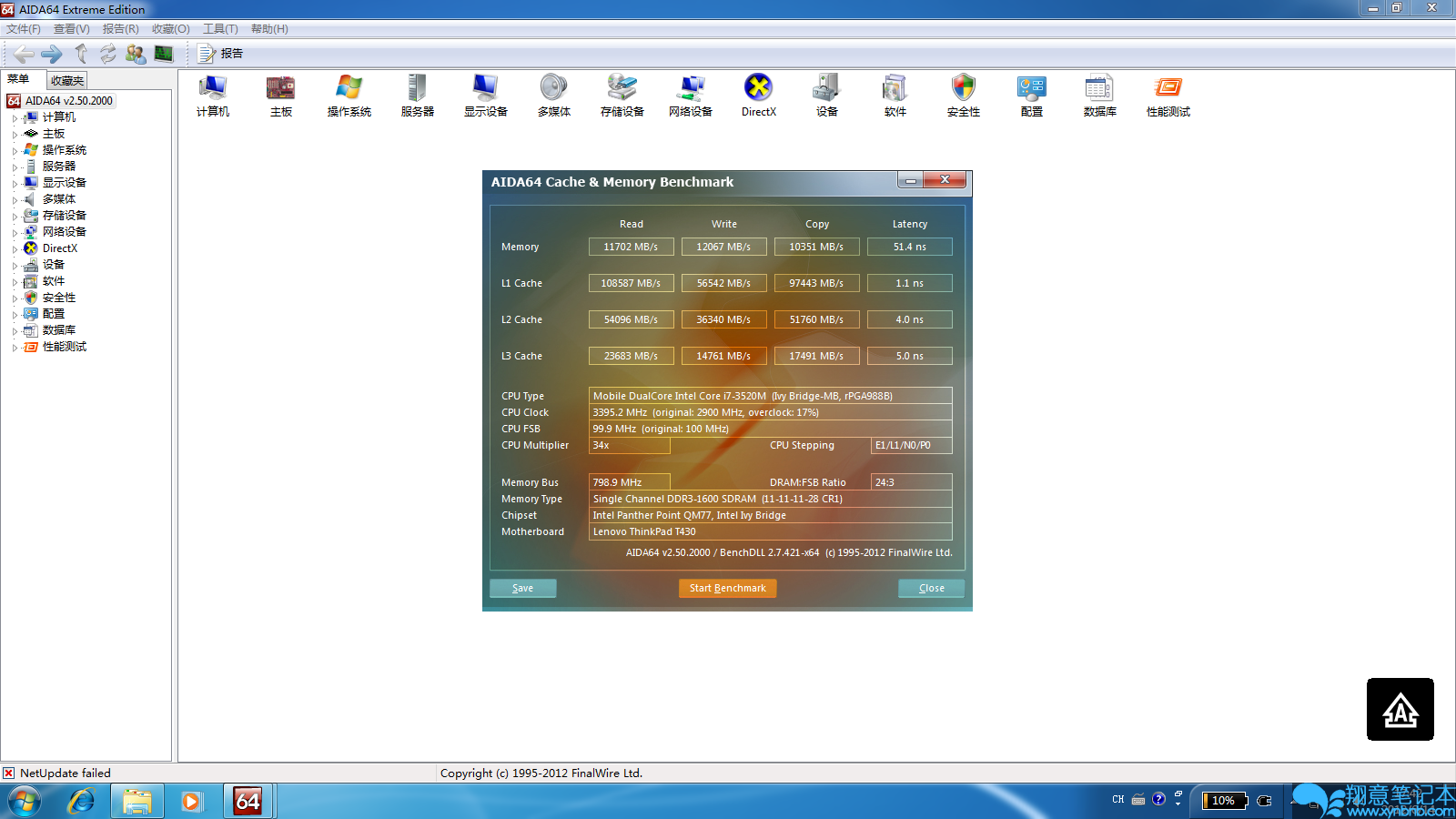Expand the 计算机 tree node
Screen dimensions: 1456x819
pyautogui.click(x=15, y=117)
